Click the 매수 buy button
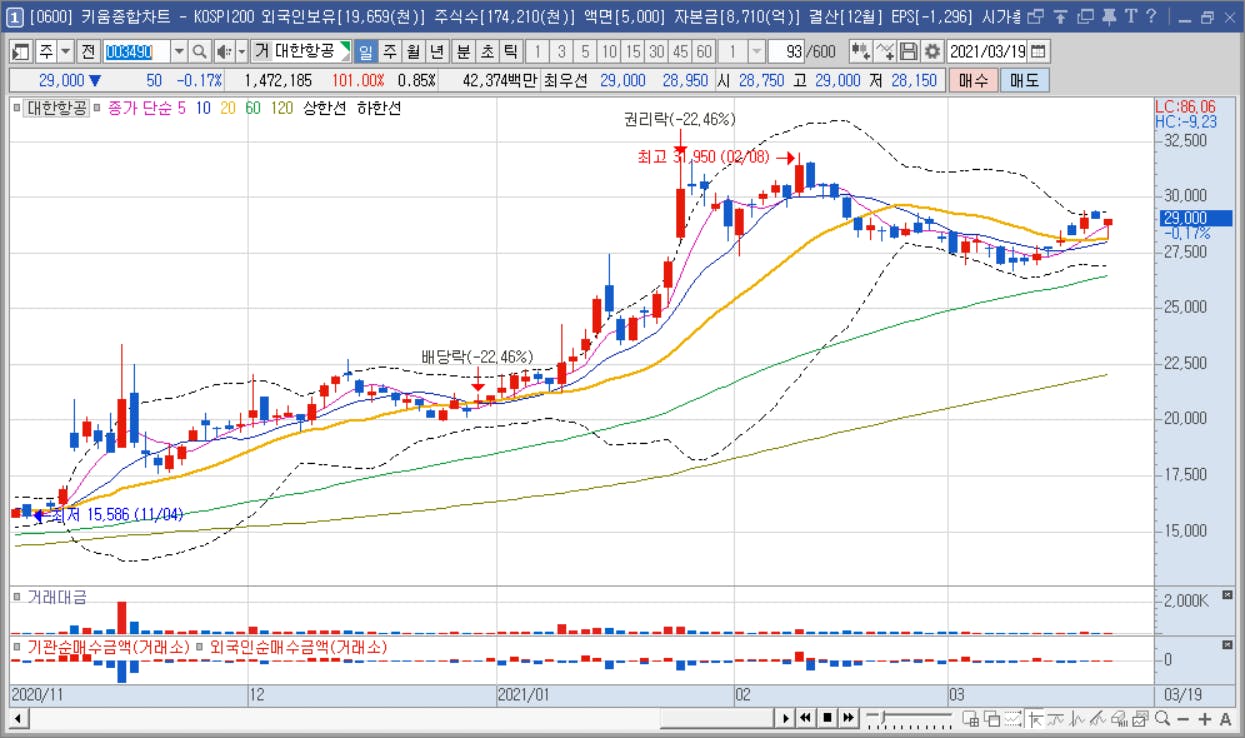This screenshot has width=1245, height=738. click(x=973, y=81)
